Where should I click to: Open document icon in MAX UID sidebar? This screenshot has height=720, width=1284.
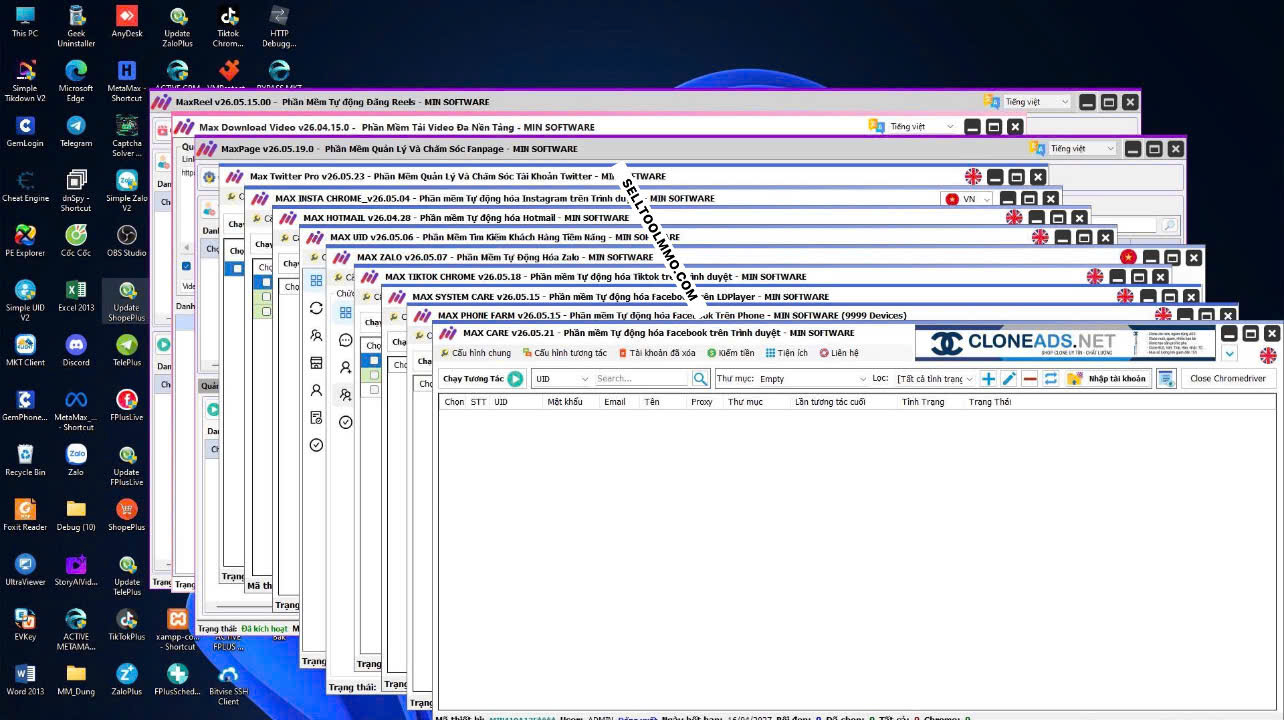(x=316, y=417)
